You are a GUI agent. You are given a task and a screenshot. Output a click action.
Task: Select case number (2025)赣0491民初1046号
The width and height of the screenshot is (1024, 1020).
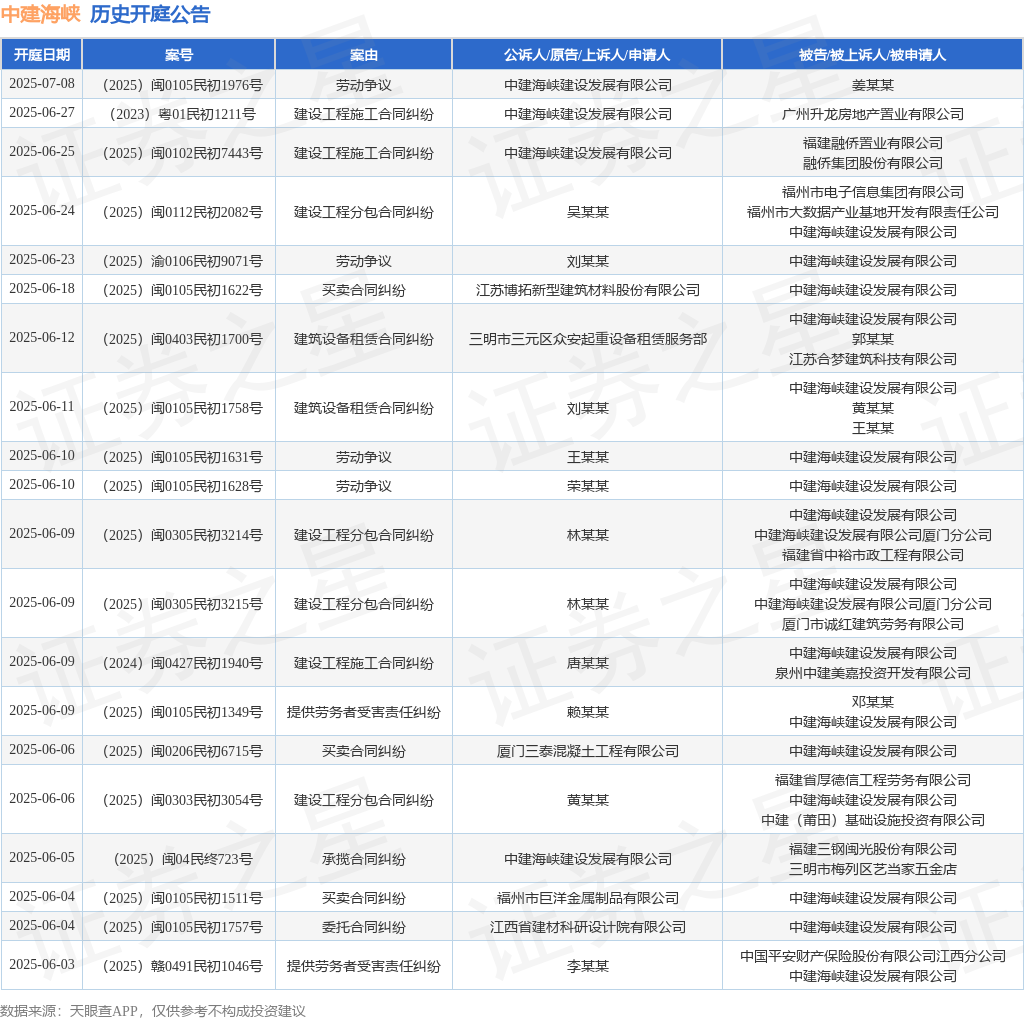182,966
